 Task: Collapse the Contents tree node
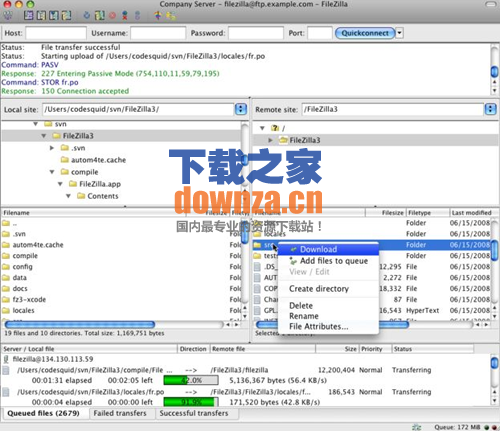tap(68, 196)
